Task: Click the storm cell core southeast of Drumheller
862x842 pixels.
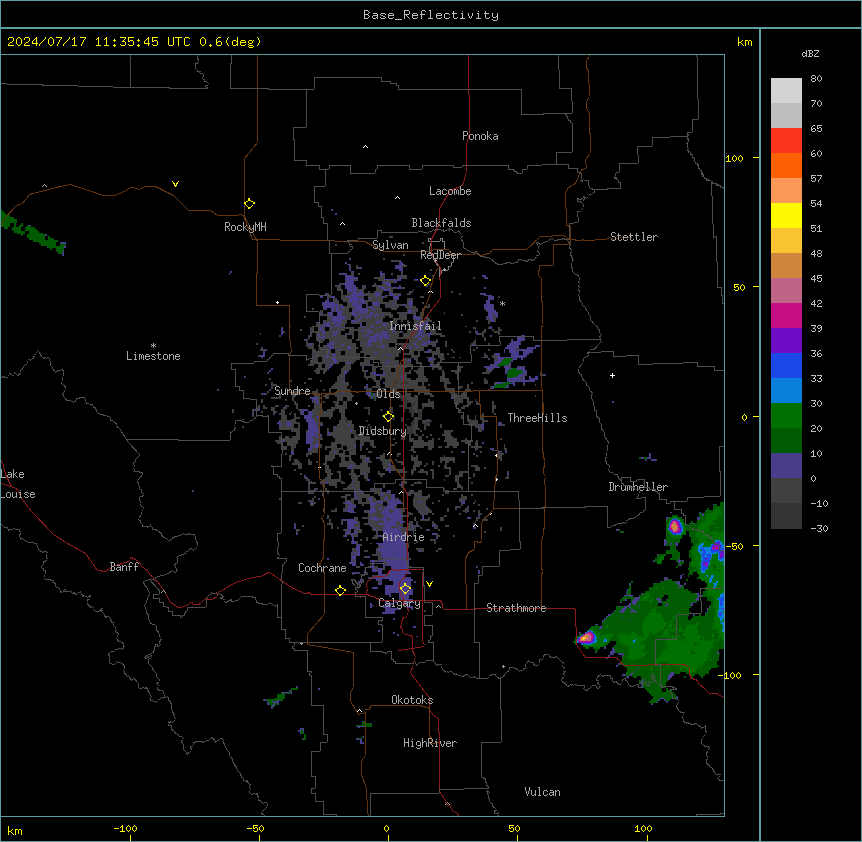Action: coord(675,527)
